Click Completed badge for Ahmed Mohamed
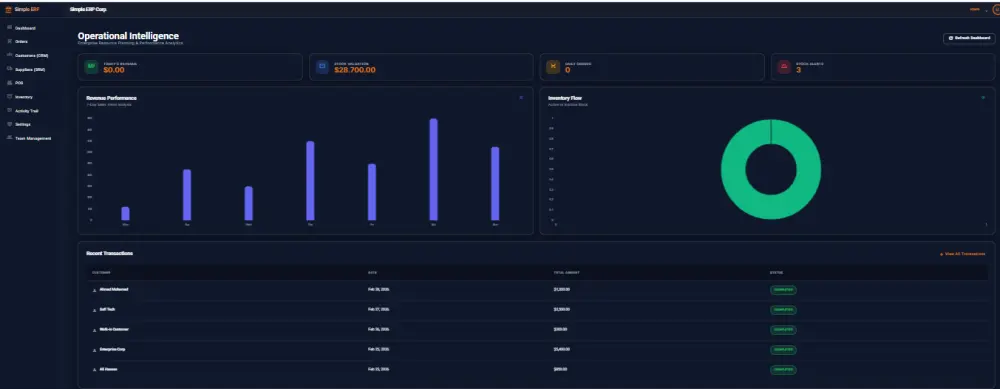The width and height of the screenshot is (1000, 389). click(x=783, y=290)
